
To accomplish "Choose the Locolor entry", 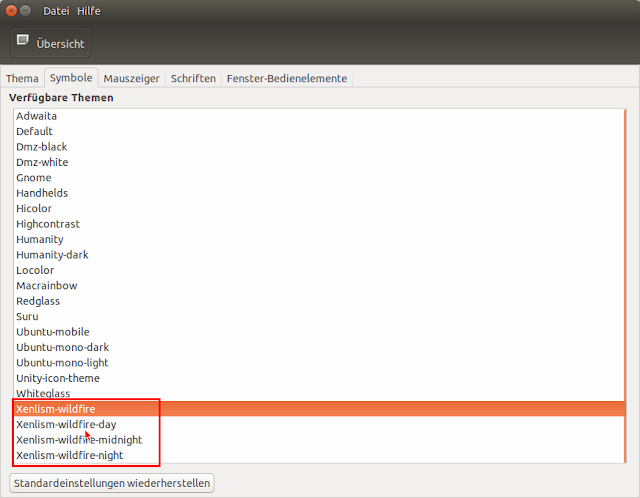I will (319, 270).
